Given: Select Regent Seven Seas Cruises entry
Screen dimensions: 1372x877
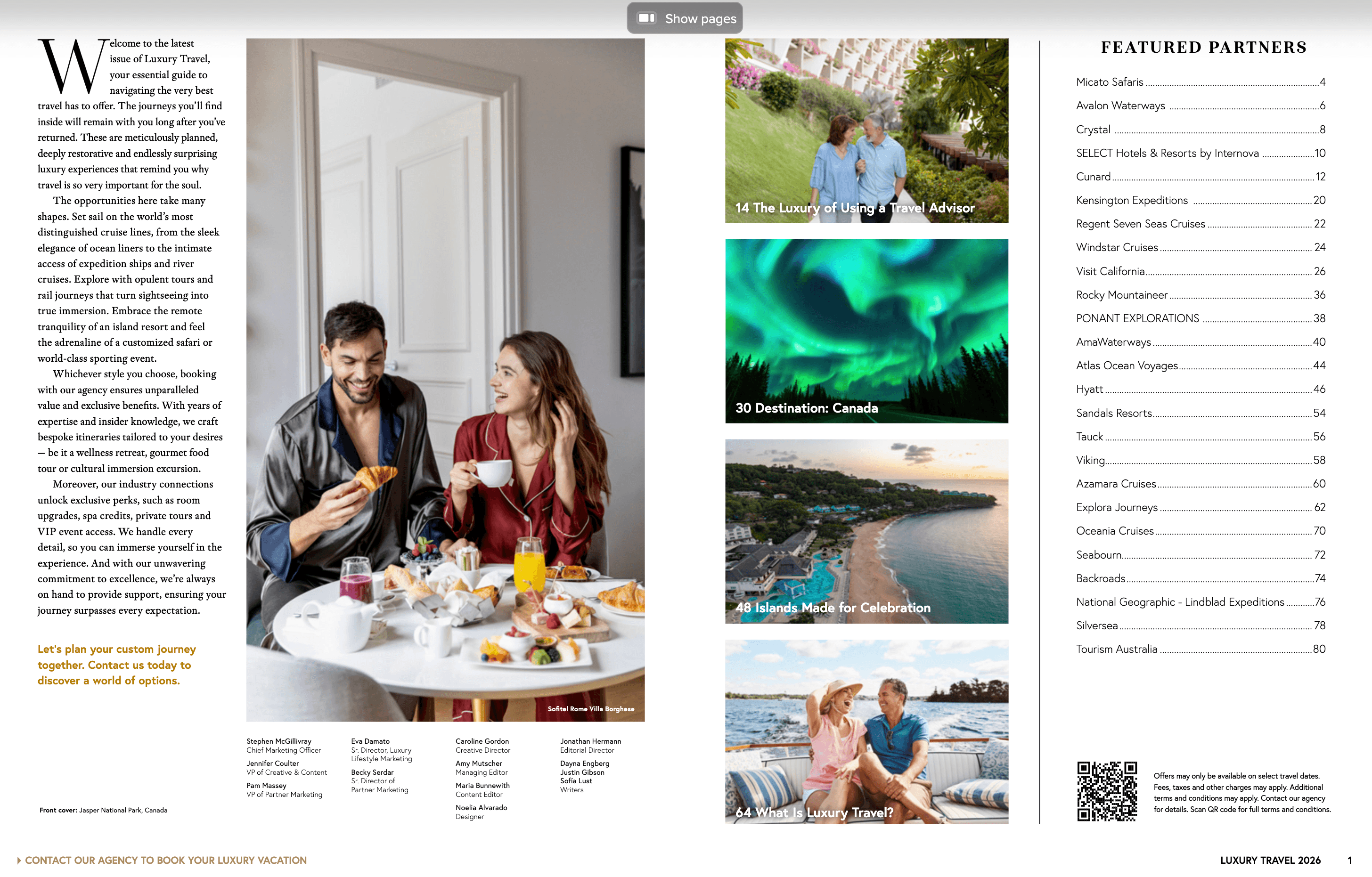Looking at the screenshot, I should [1200, 224].
